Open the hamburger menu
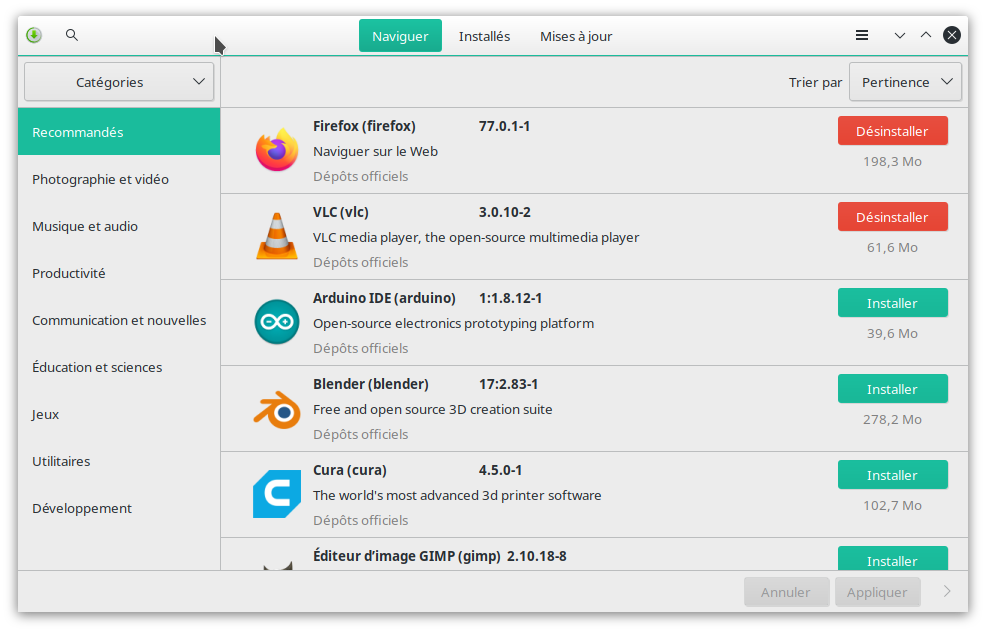The height and width of the screenshot is (632, 986). pyautogui.click(x=862, y=35)
